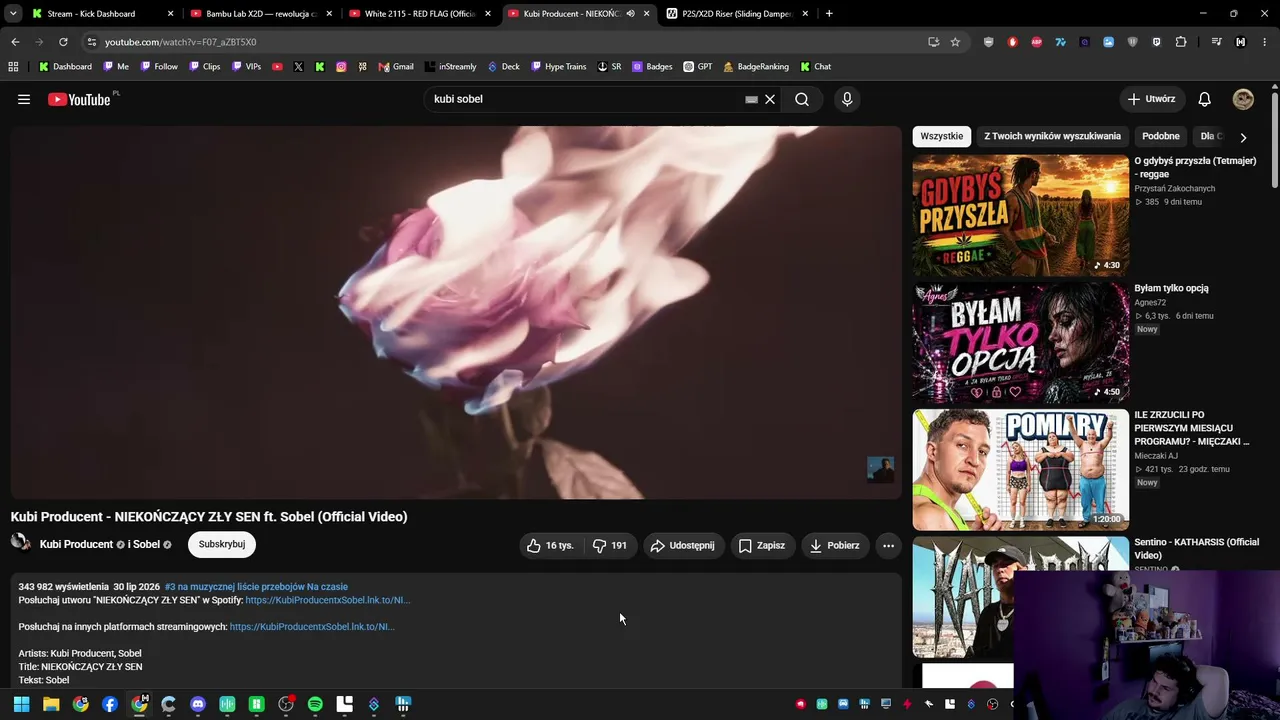Click the YouTube search input field
Screen dimensions: 1280x720
pyautogui.click(x=585, y=99)
